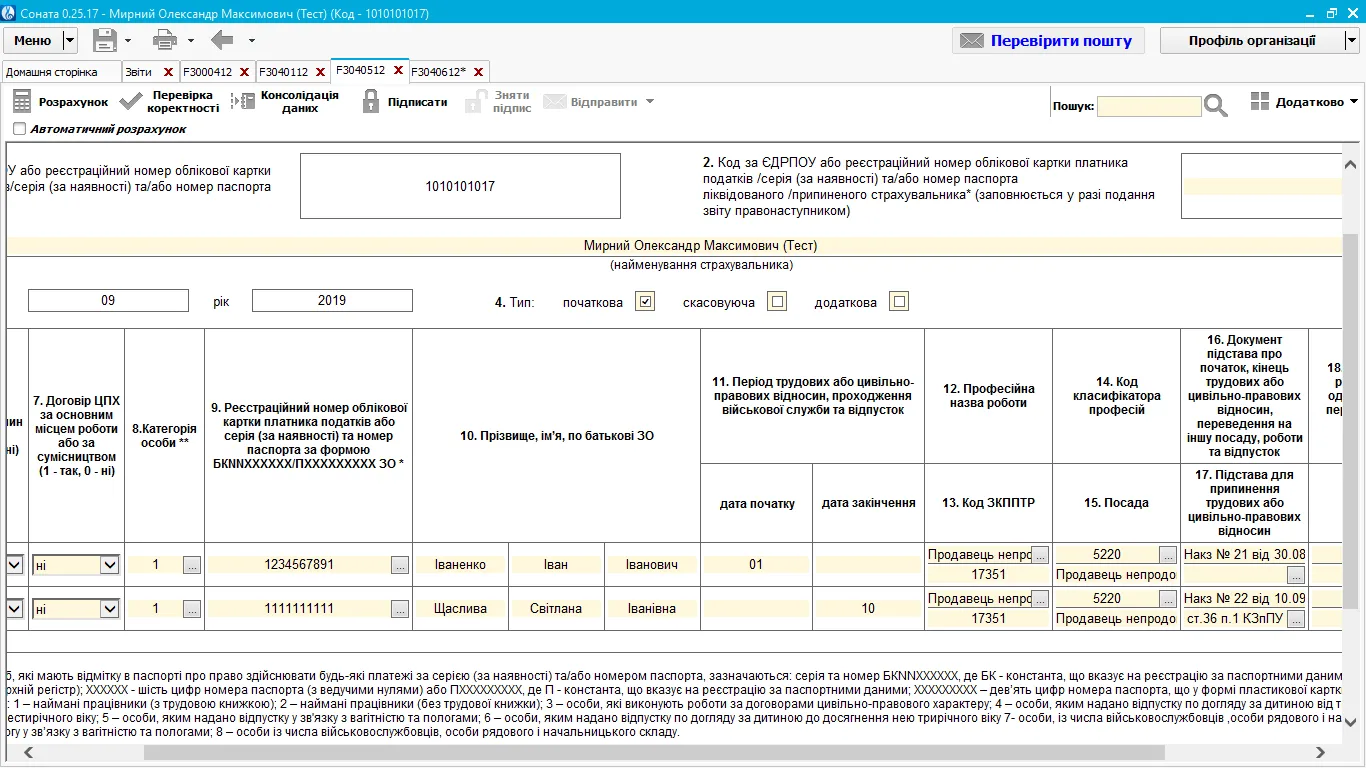
Task: Expand the save icon dropdown arrow
Action: (x=128, y=41)
